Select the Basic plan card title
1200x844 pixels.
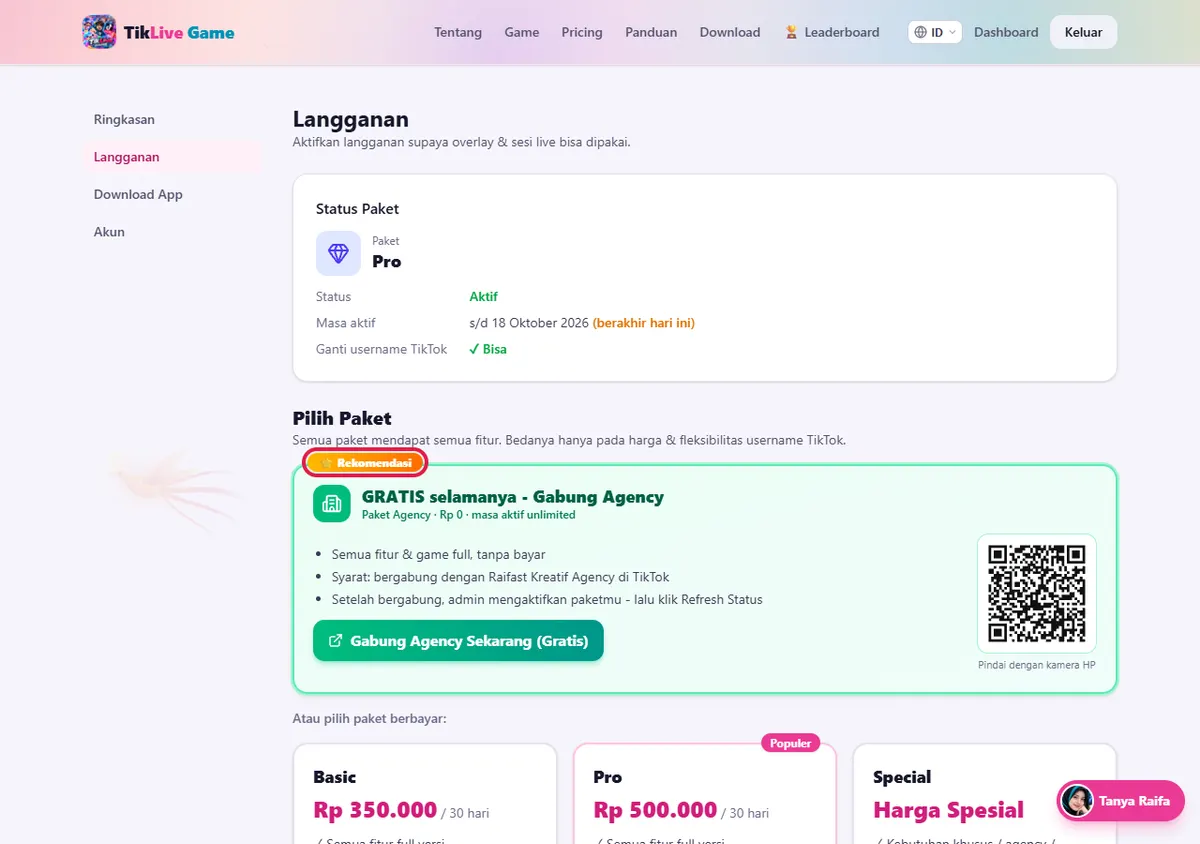[x=334, y=777]
